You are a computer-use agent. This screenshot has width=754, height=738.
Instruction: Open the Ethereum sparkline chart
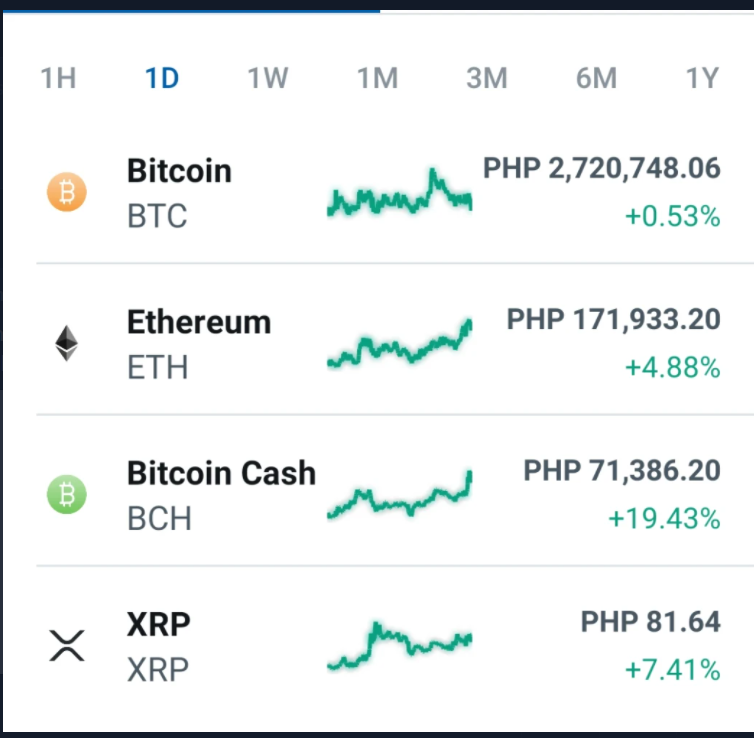399,343
